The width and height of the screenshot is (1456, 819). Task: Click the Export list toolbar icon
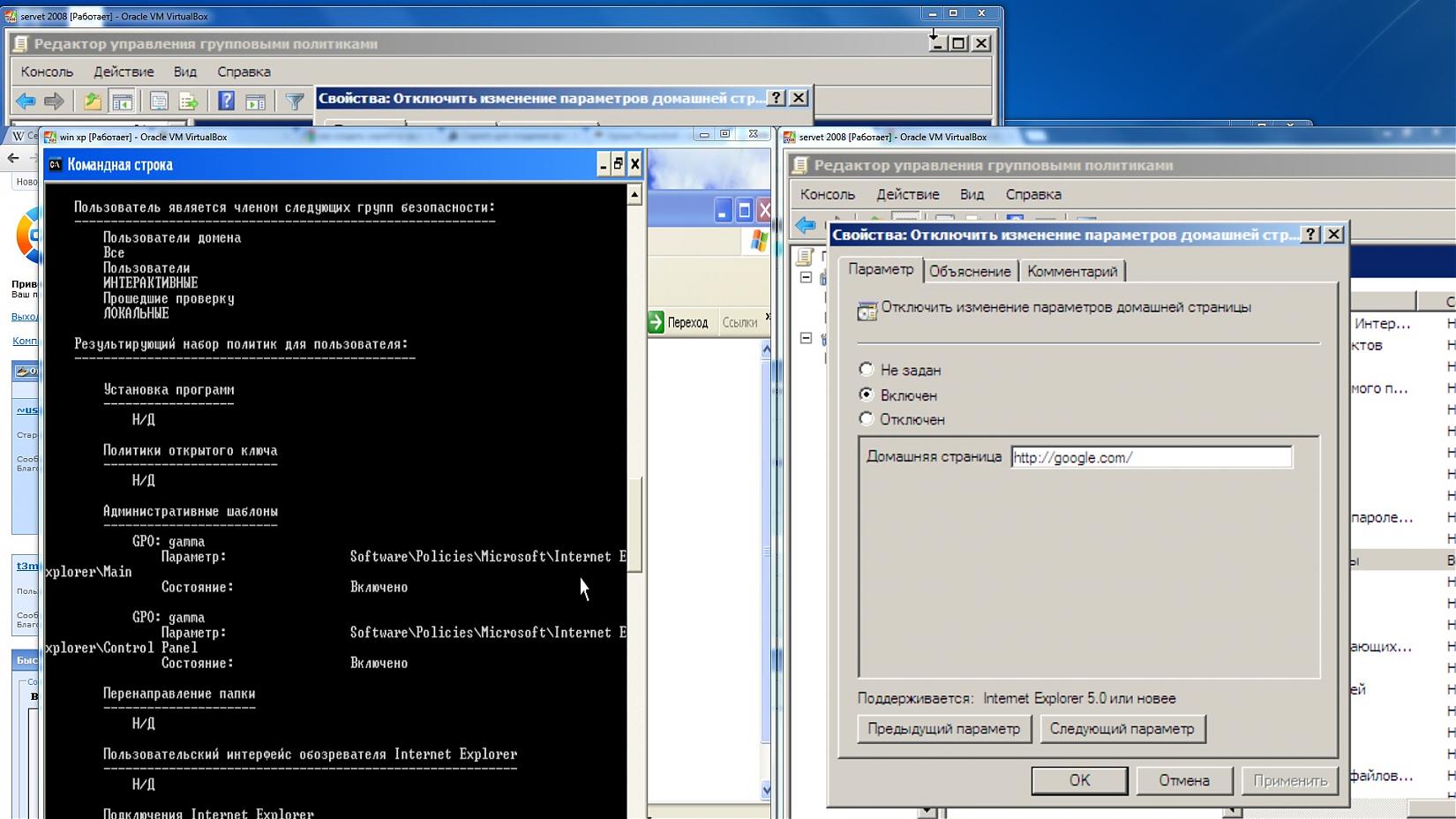[188, 101]
